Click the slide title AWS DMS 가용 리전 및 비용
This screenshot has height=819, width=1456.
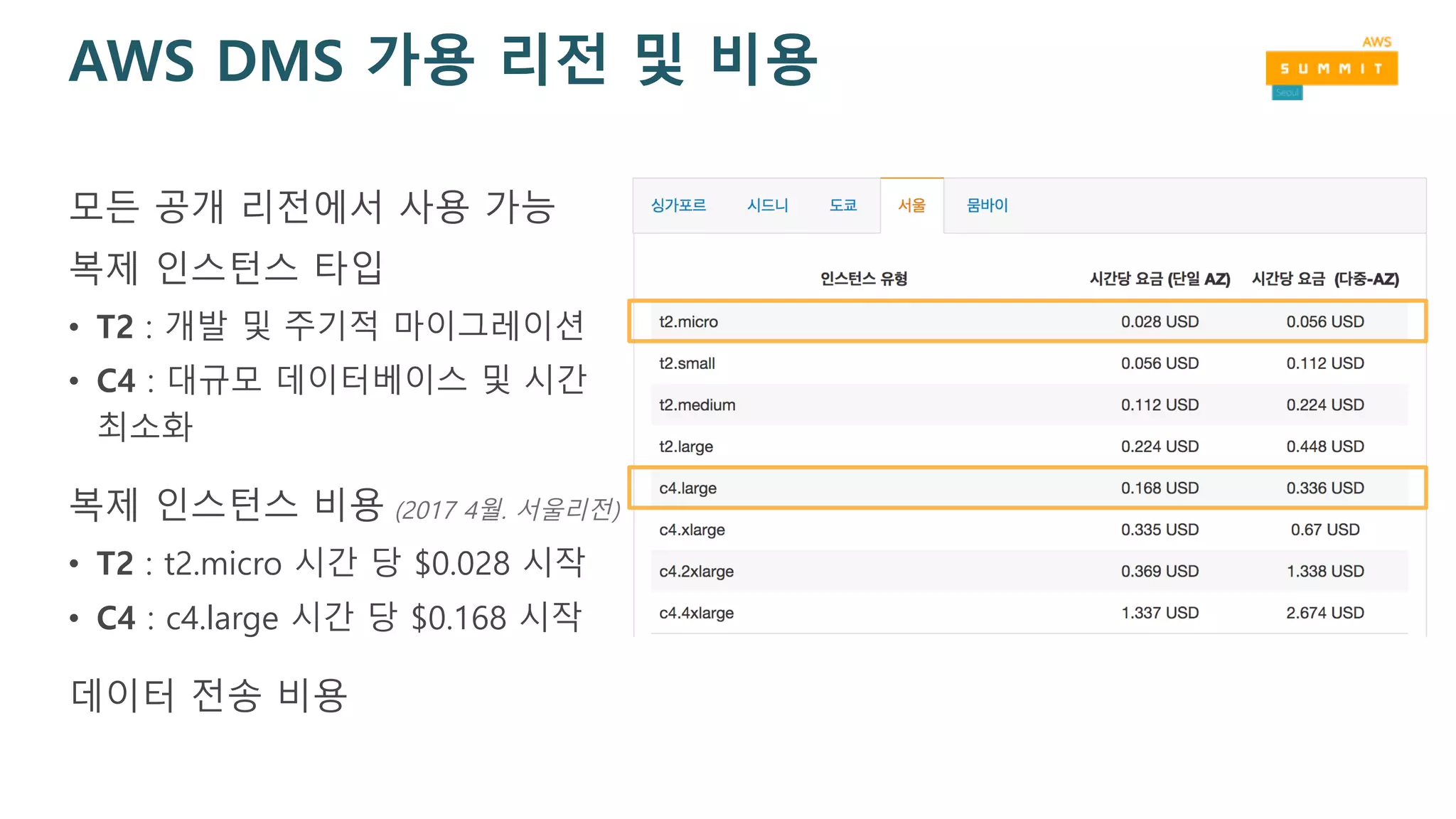pyautogui.click(x=444, y=60)
